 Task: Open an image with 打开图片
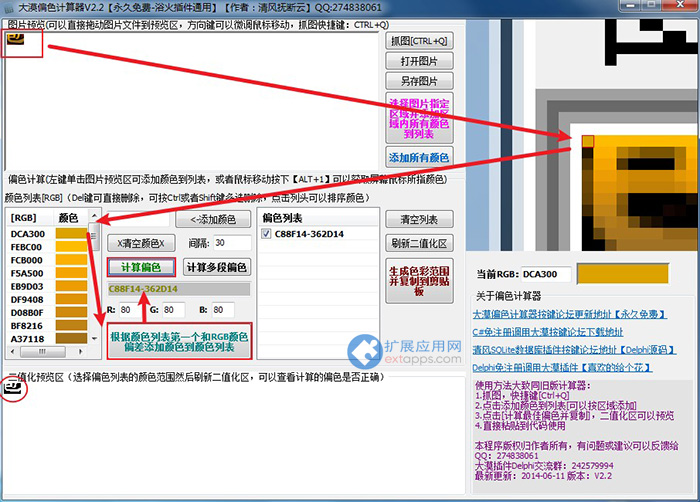coord(419,61)
